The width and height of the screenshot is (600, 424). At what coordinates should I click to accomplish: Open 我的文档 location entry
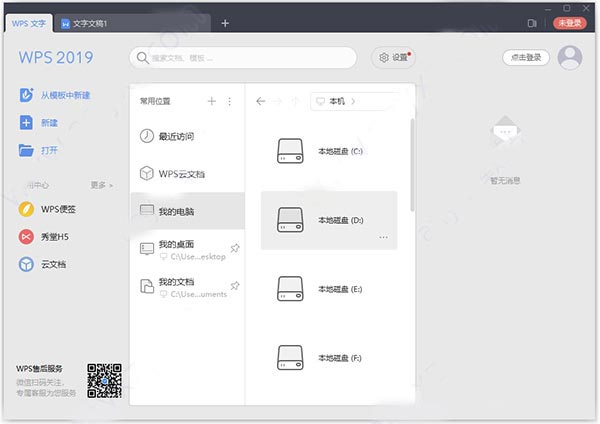pos(188,287)
